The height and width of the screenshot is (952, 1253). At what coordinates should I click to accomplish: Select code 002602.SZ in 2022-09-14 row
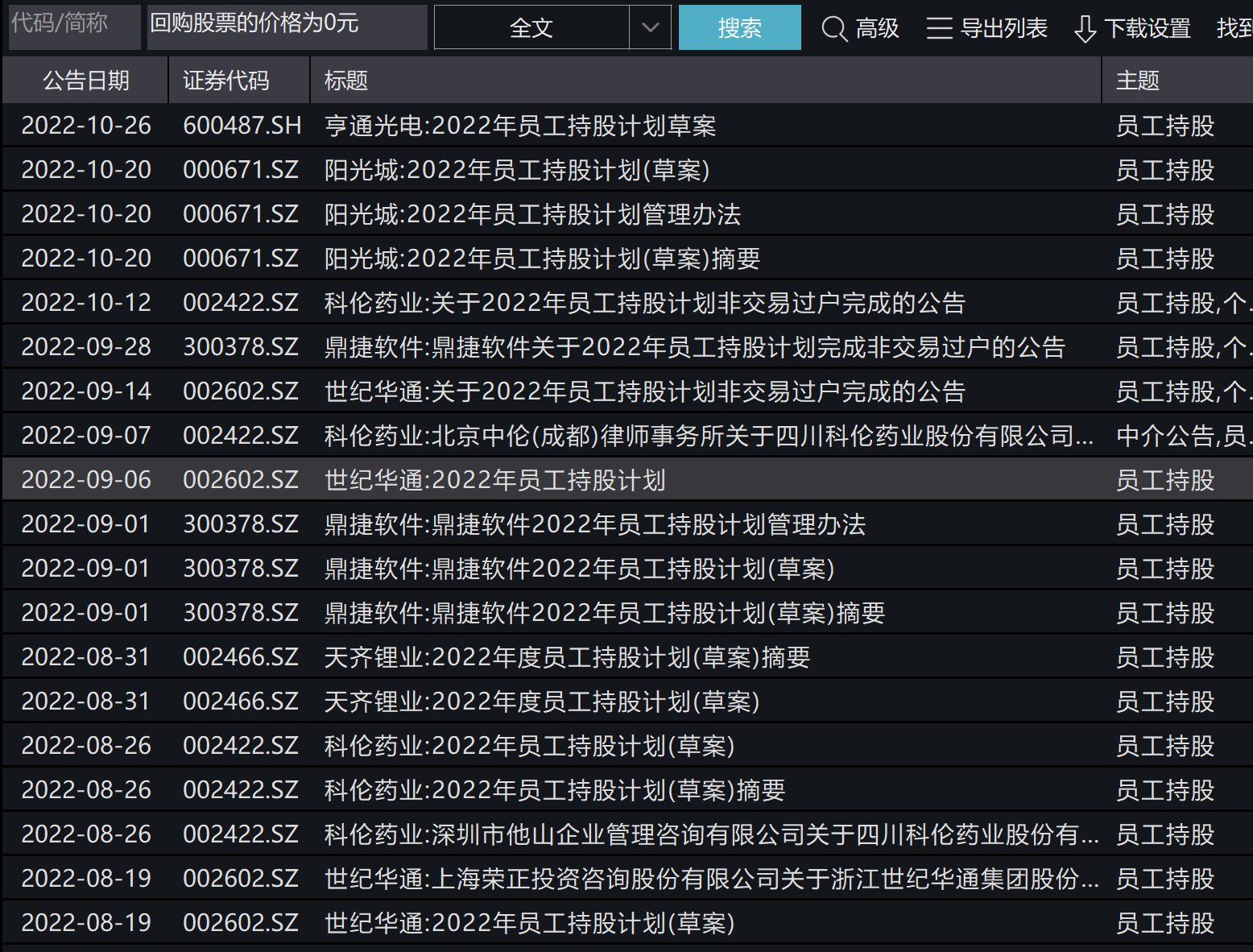click(241, 391)
